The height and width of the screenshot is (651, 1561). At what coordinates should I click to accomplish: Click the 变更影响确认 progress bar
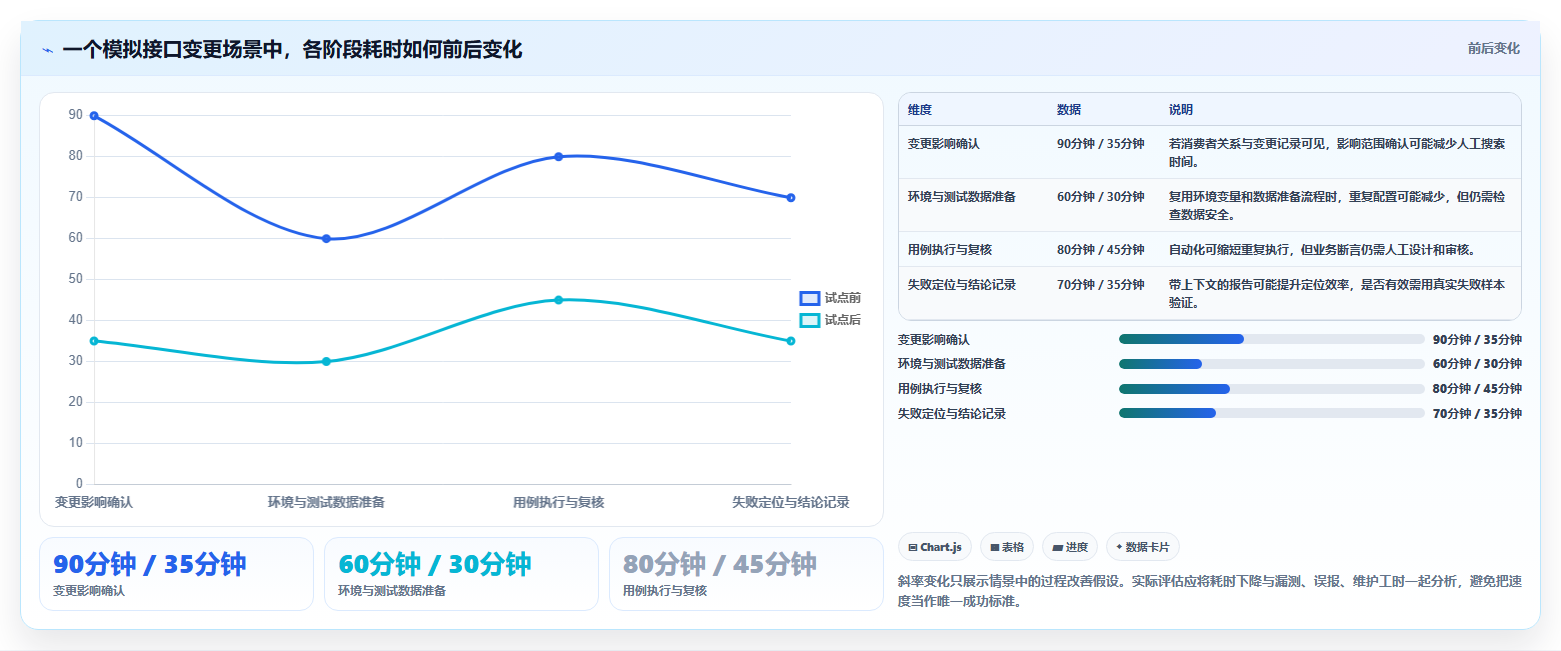[1272, 339]
